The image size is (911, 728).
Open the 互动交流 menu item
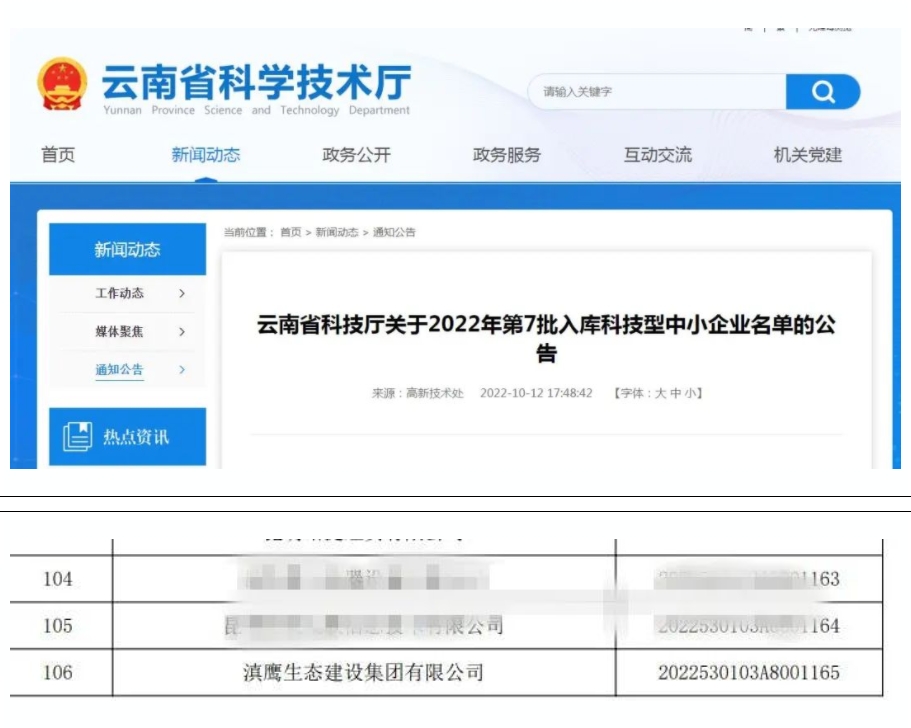[656, 155]
